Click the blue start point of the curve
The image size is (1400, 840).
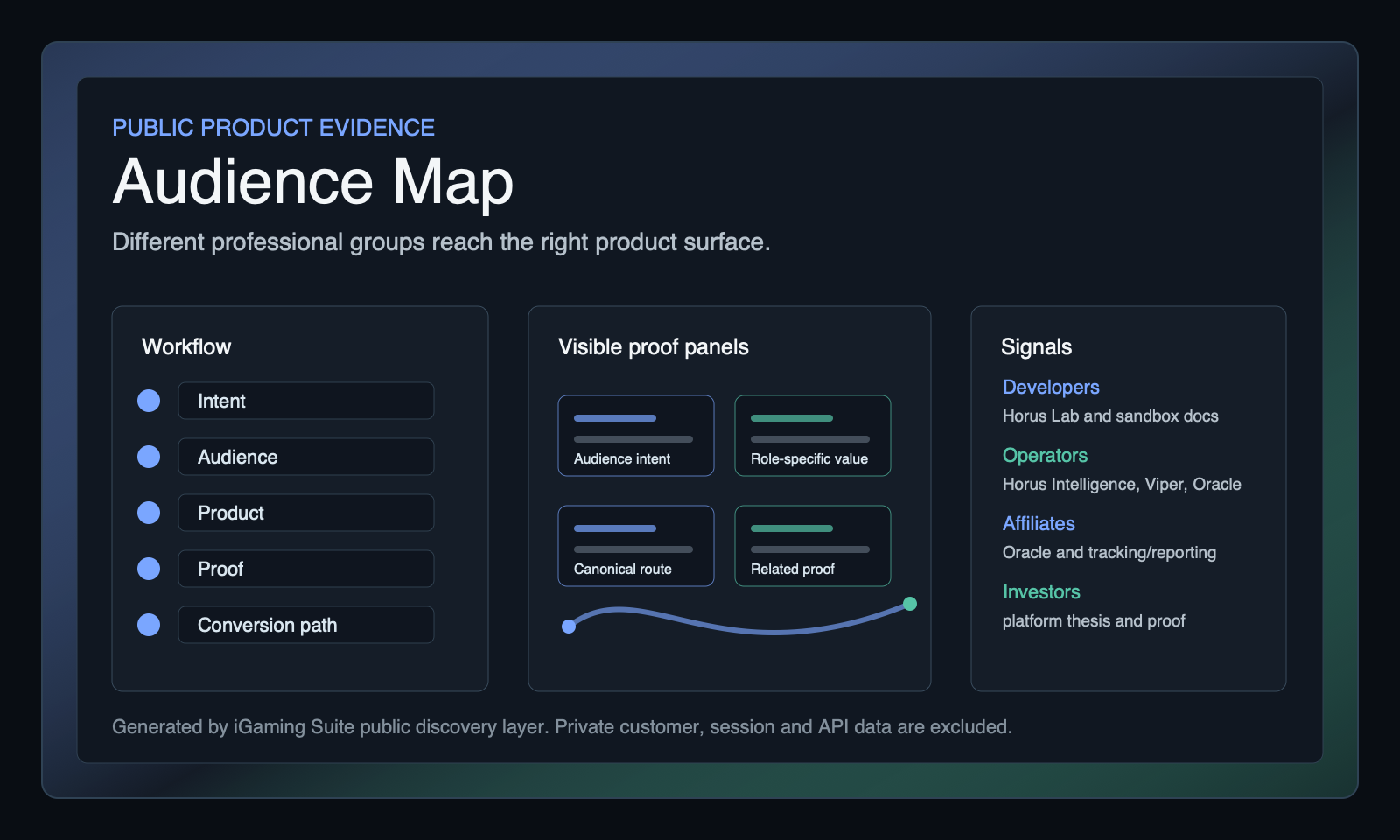[569, 626]
